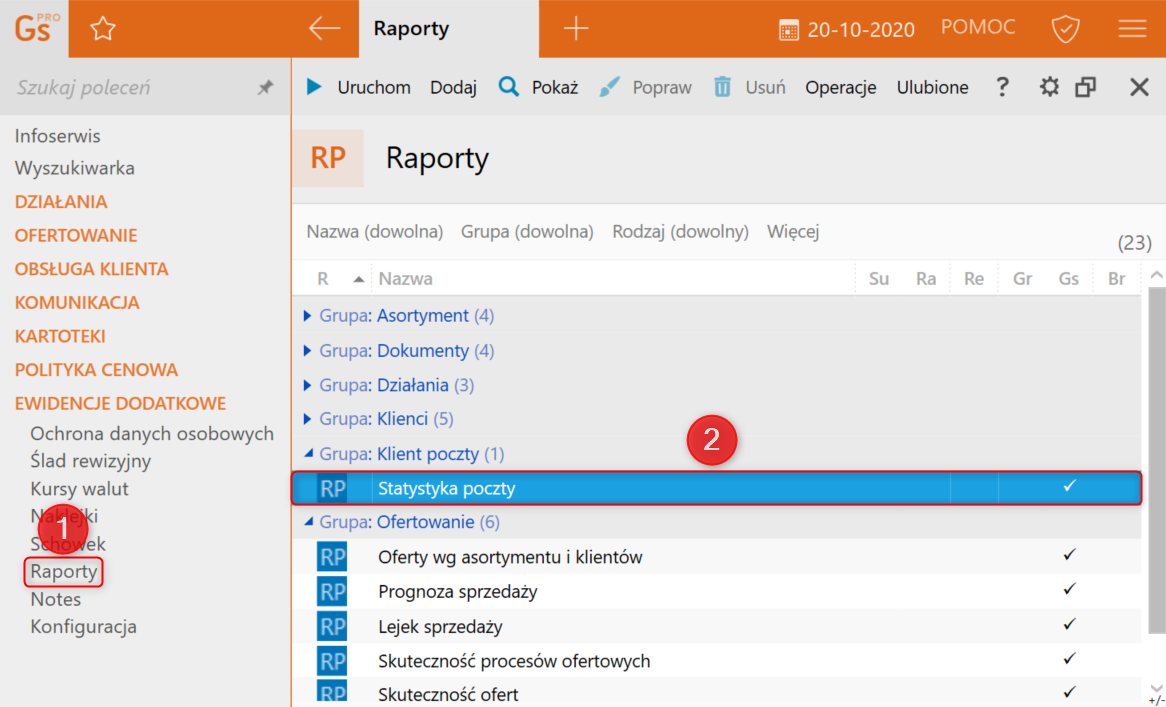Select Raporty in the sidebar menu
This screenshot has width=1166, height=707.
pos(64,572)
